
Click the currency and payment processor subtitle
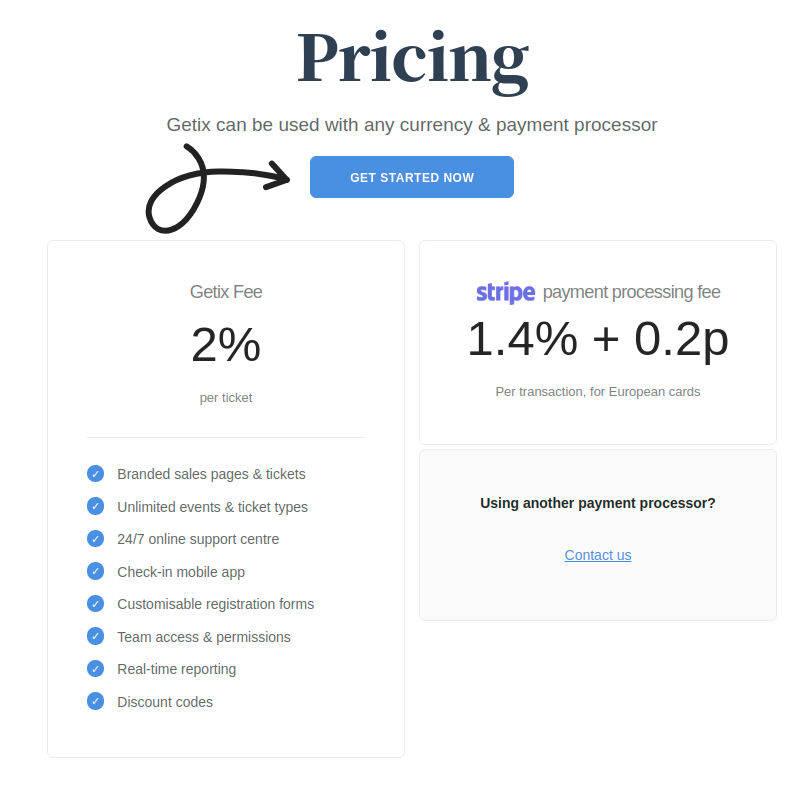411,124
